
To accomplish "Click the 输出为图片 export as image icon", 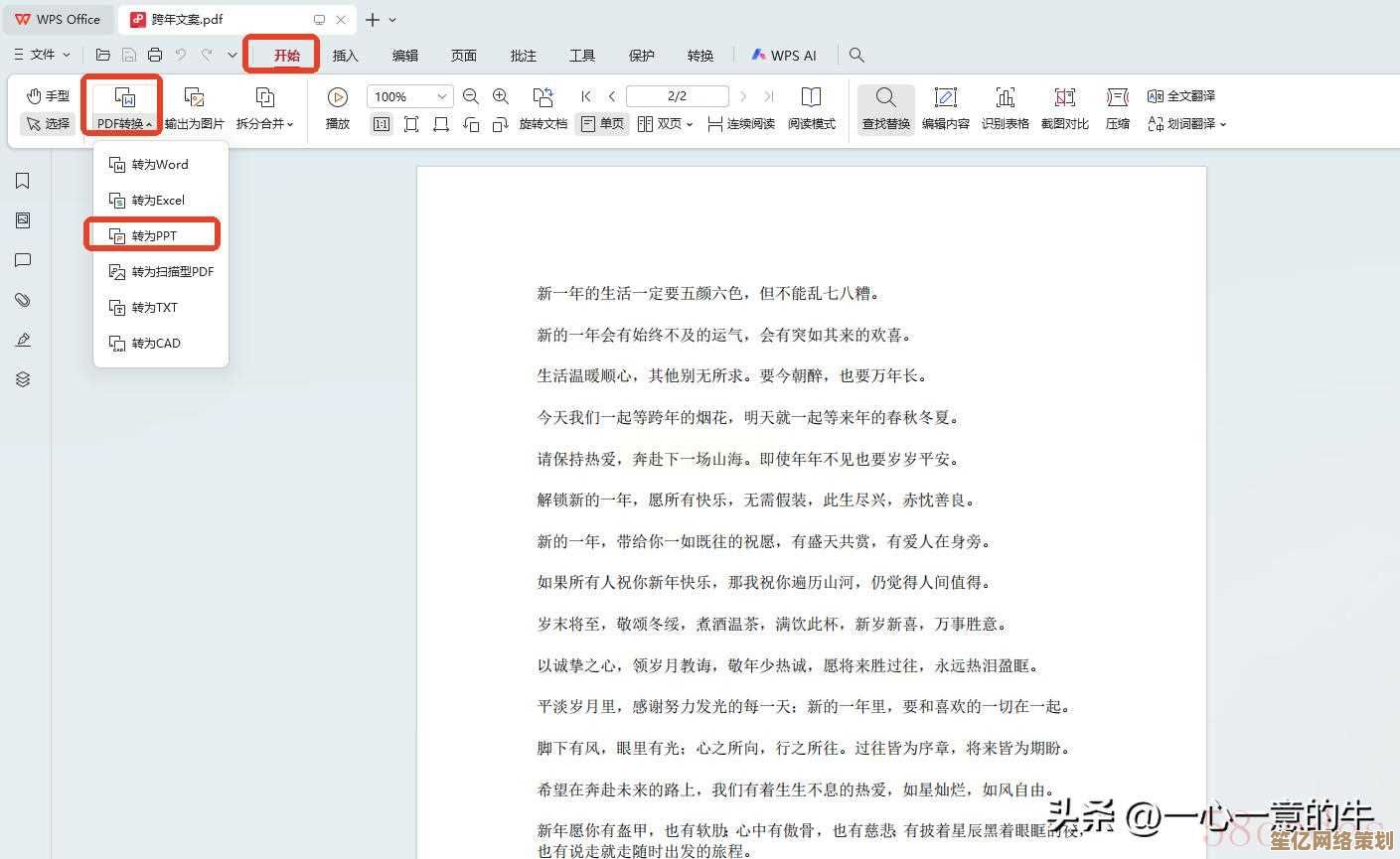I will (194, 107).
